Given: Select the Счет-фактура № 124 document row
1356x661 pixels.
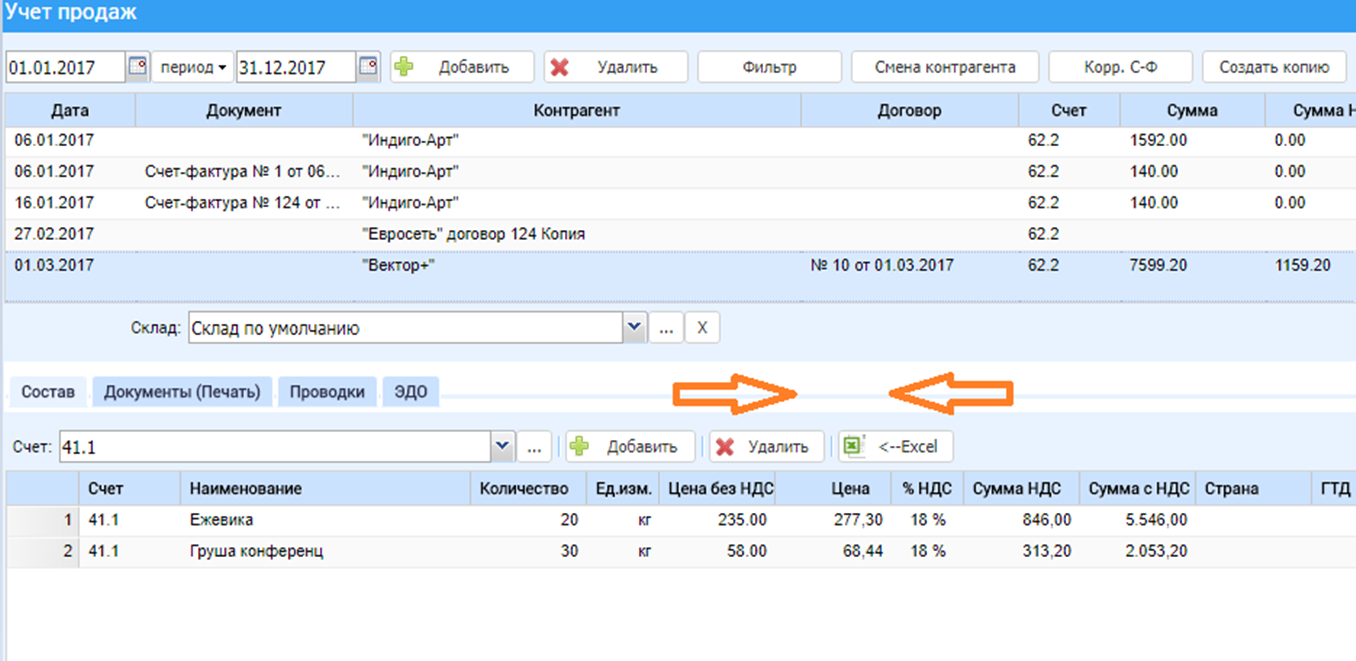Looking at the screenshot, I should coord(680,203).
